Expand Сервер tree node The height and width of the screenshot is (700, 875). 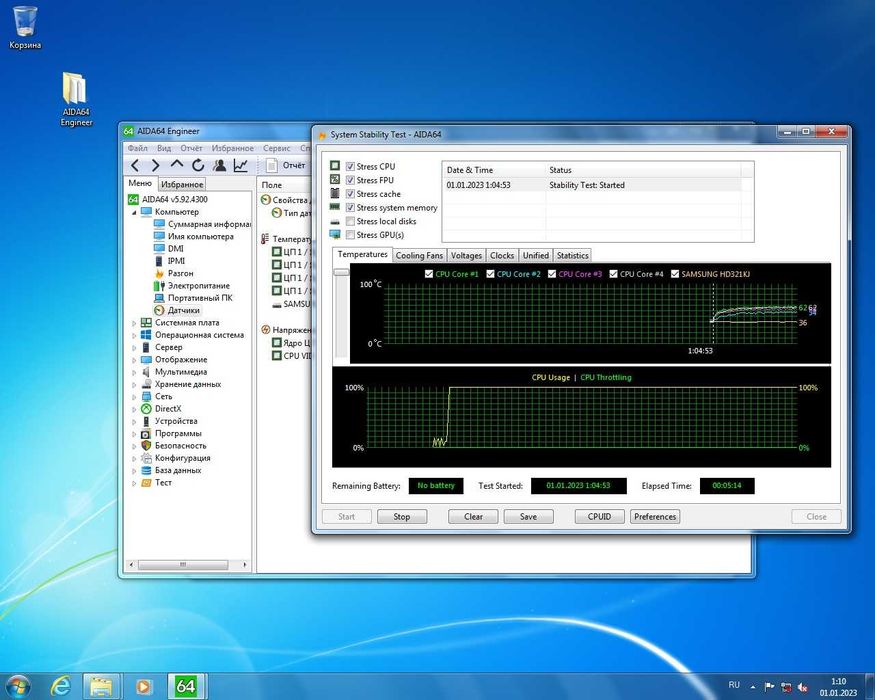click(134, 348)
